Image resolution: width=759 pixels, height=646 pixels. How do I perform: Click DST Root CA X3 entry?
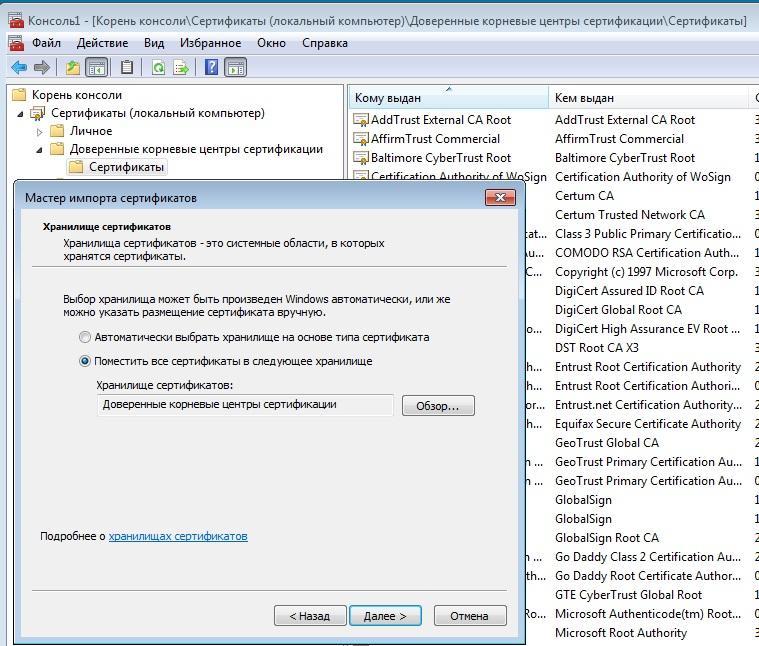click(597, 348)
